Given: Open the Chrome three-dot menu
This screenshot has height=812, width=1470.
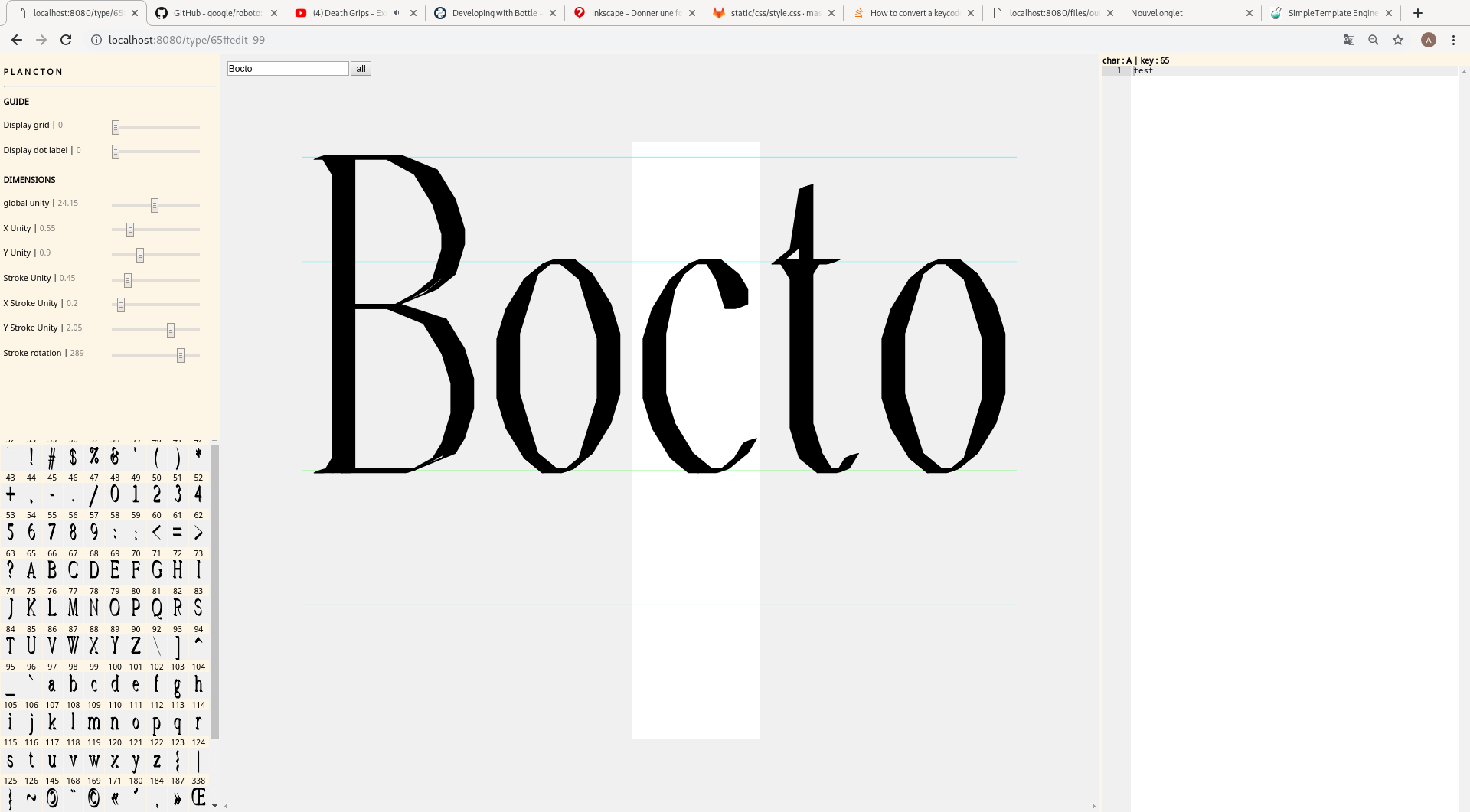Looking at the screenshot, I should [x=1453, y=40].
